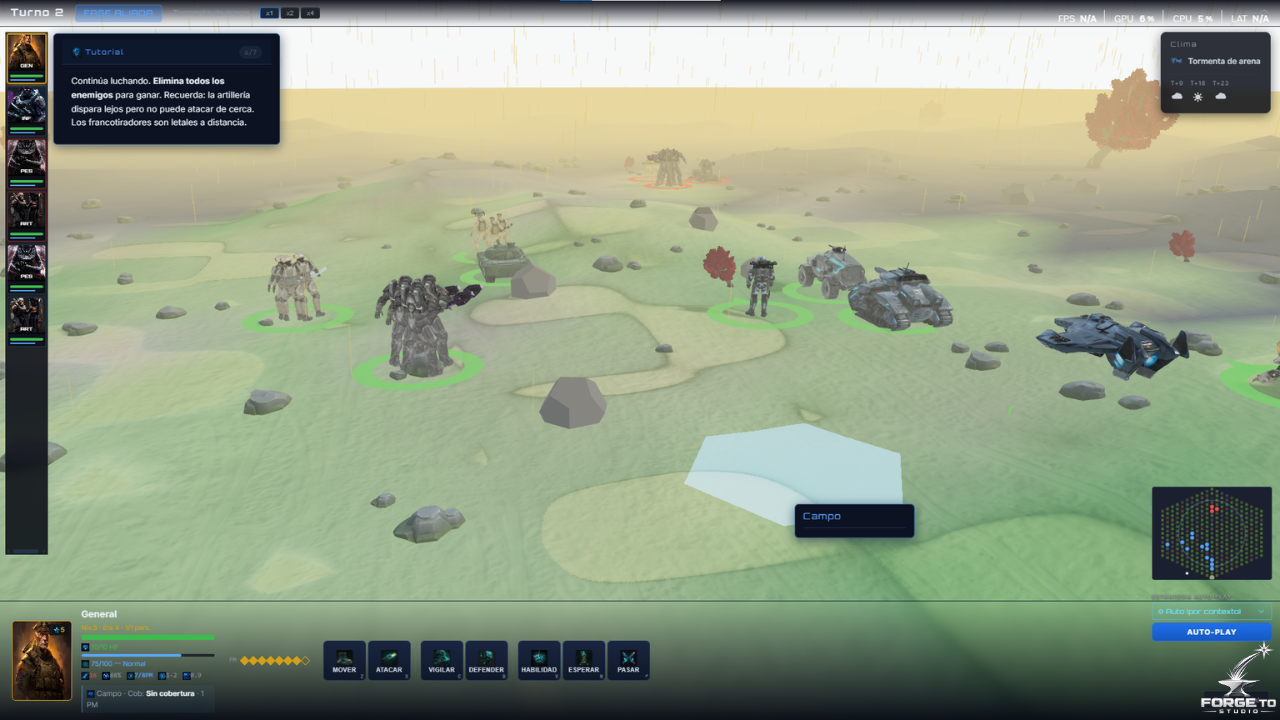This screenshot has height=720, width=1280.
Task: Click the Tutorial shield icon
Action: (76, 52)
